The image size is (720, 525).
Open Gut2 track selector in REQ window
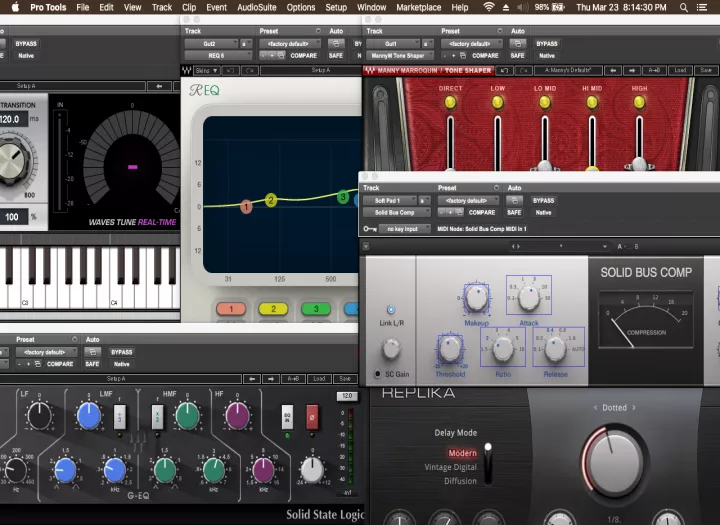[x=211, y=44]
